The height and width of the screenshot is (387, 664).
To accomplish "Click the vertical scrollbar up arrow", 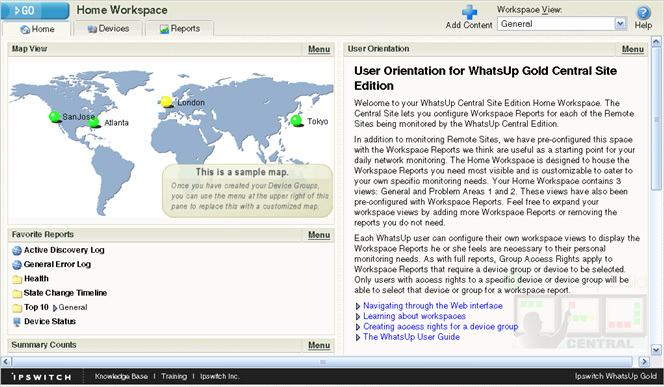I will click(656, 41).
